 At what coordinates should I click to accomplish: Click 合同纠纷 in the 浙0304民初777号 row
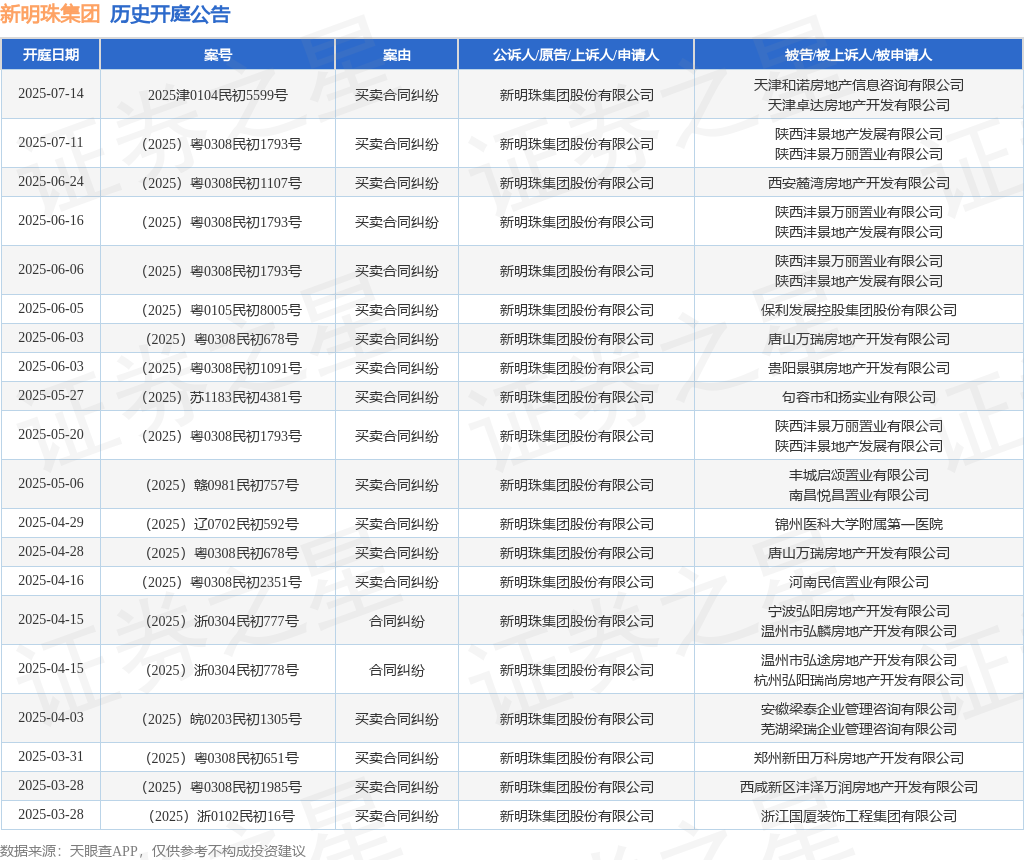point(396,621)
